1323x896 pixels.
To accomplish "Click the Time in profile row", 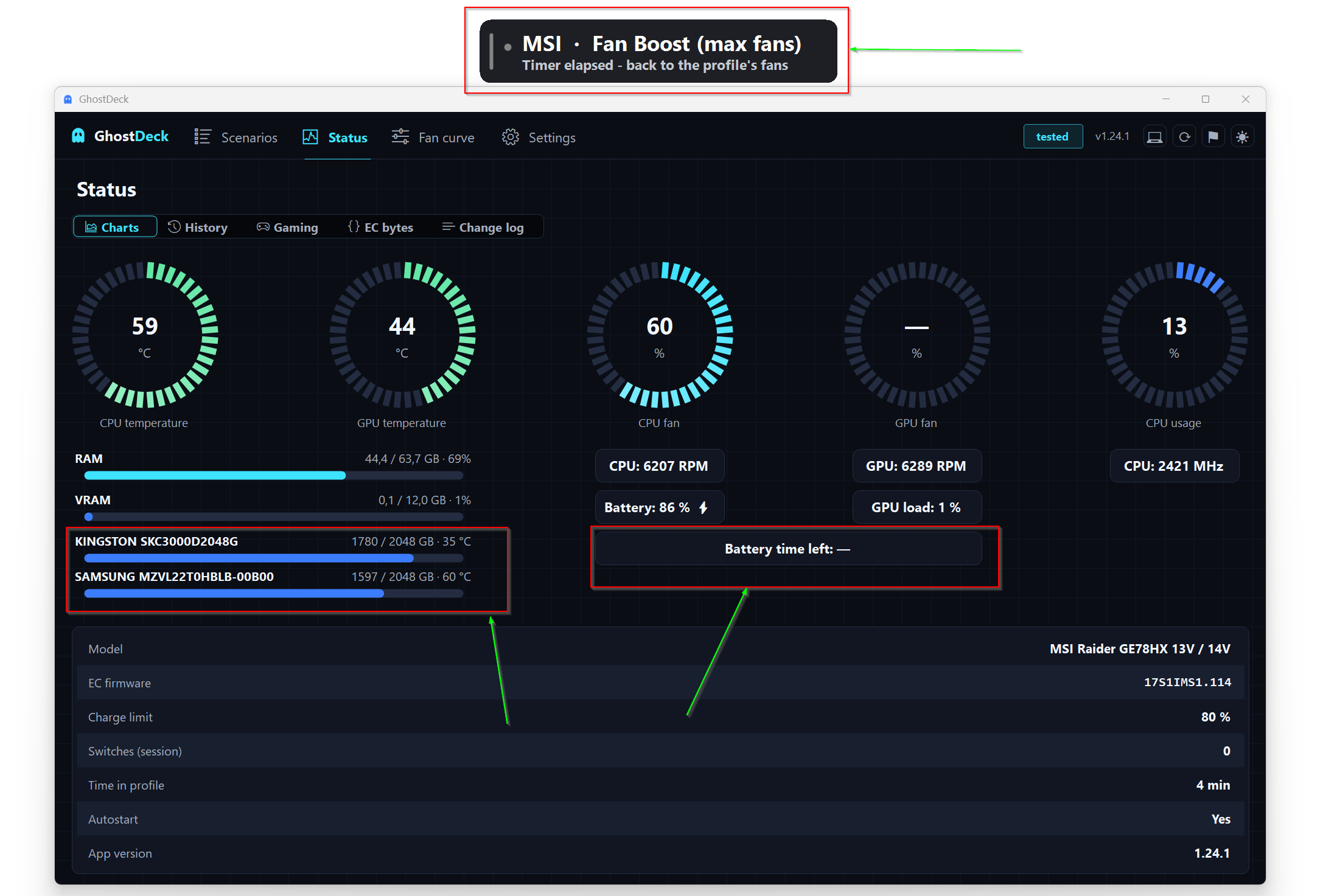I will pos(660,785).
